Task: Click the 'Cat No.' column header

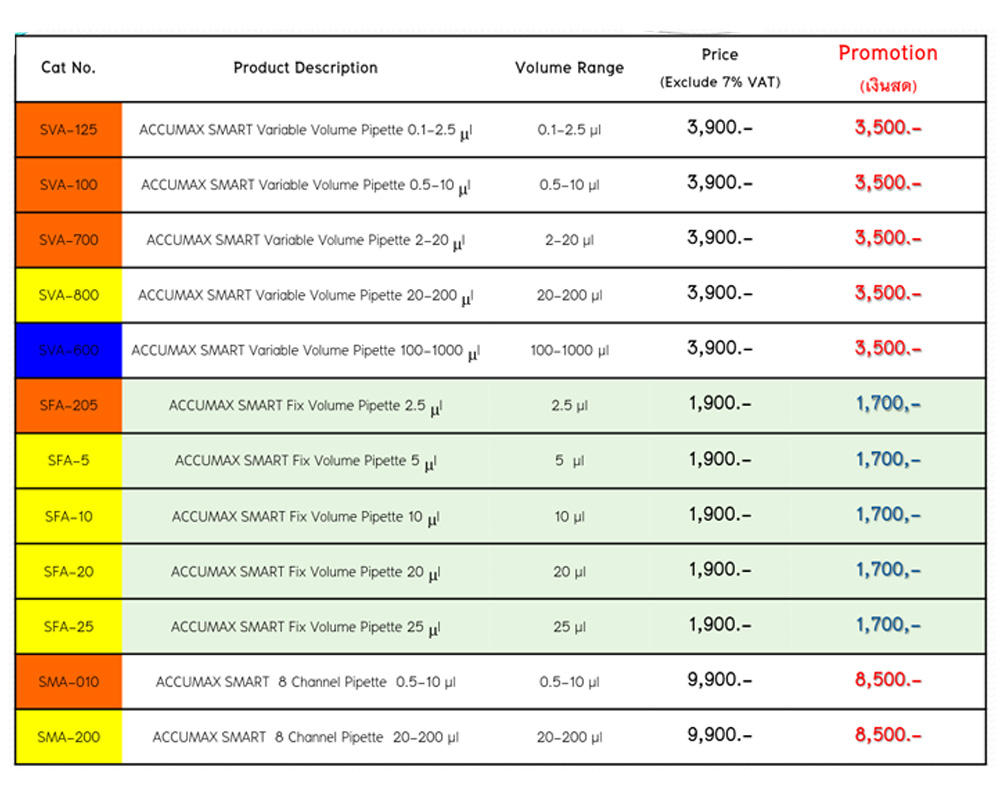Action: click(x=68, y=68)
